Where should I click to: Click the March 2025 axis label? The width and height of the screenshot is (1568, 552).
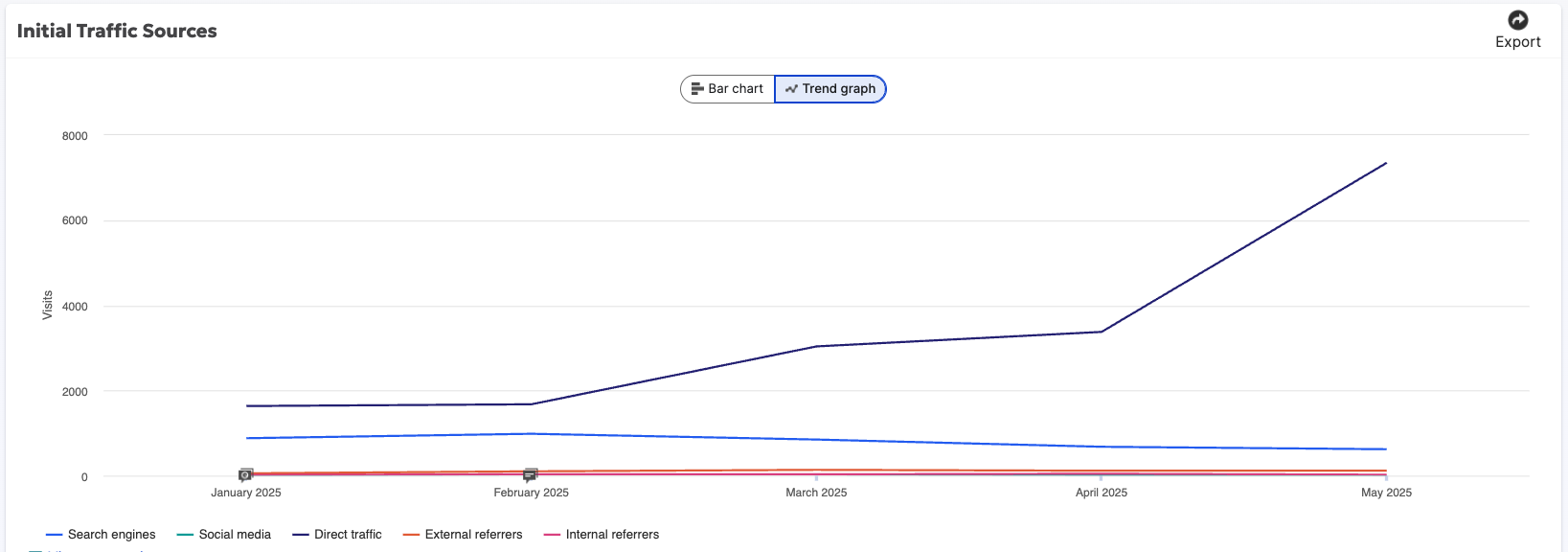(816, 493)
